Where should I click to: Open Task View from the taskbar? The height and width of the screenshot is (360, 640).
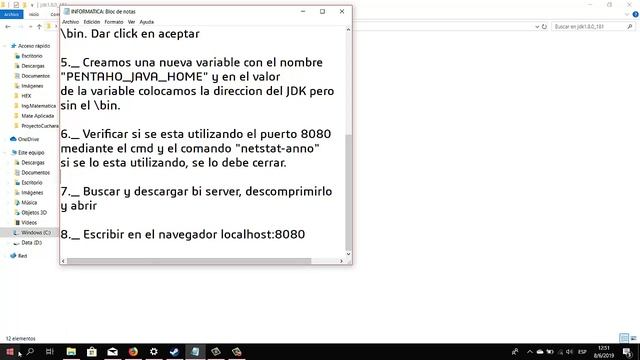[50, 351]
